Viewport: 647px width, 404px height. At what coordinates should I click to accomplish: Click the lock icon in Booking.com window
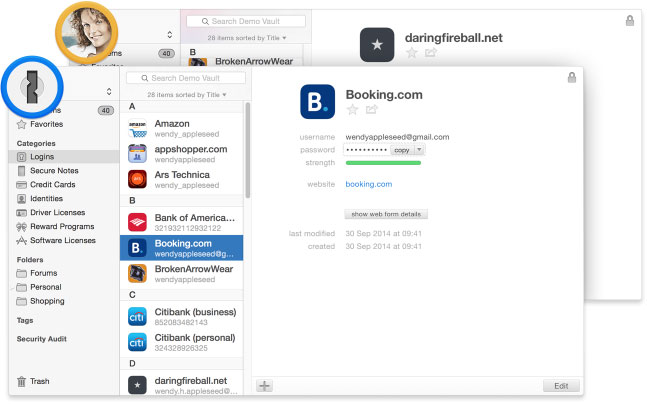(x=571, y=77)
